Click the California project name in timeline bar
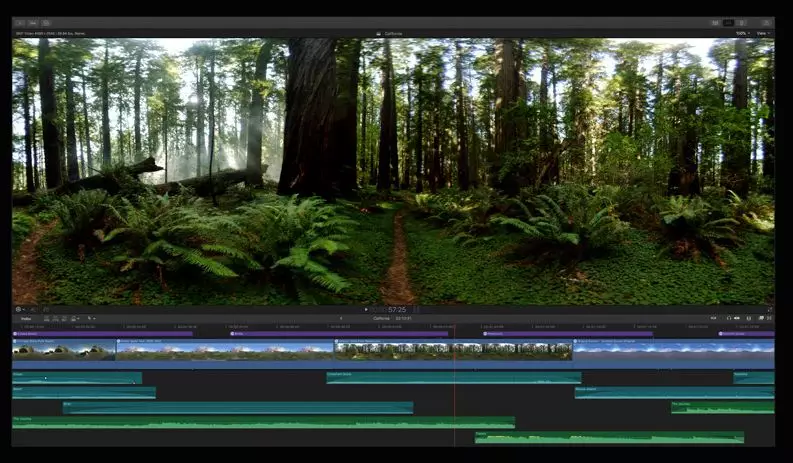Viewport: 793px width, 463px height. (381, 318)
